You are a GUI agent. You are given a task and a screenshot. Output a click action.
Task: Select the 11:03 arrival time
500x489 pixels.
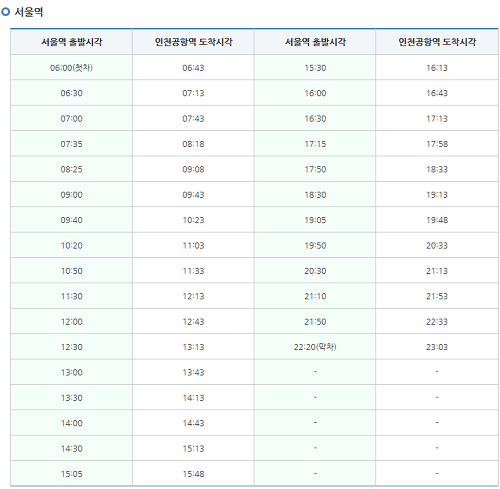[x=193, y=246]
